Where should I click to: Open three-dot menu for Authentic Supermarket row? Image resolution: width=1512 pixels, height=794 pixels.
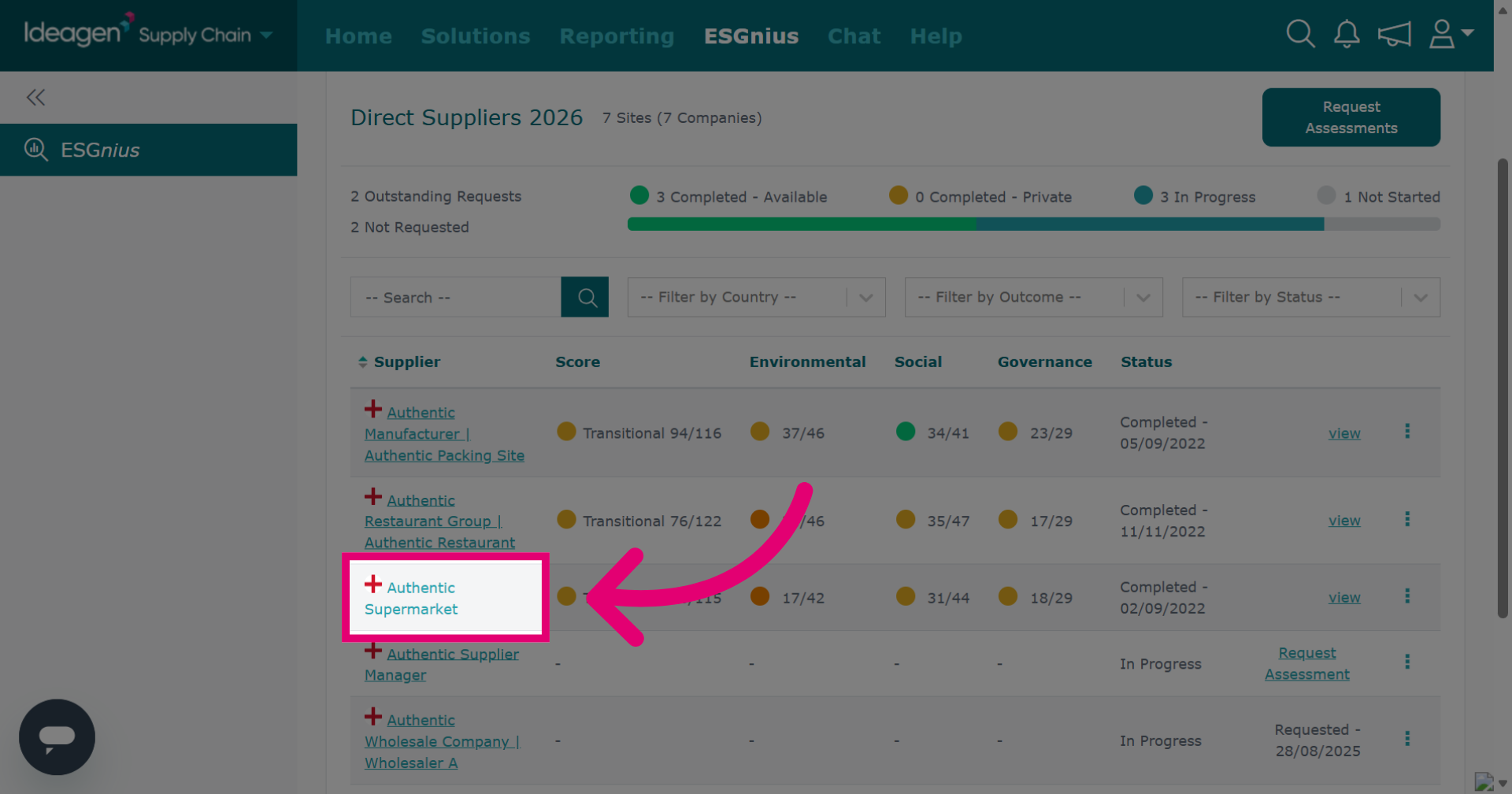coord(1407,596)
